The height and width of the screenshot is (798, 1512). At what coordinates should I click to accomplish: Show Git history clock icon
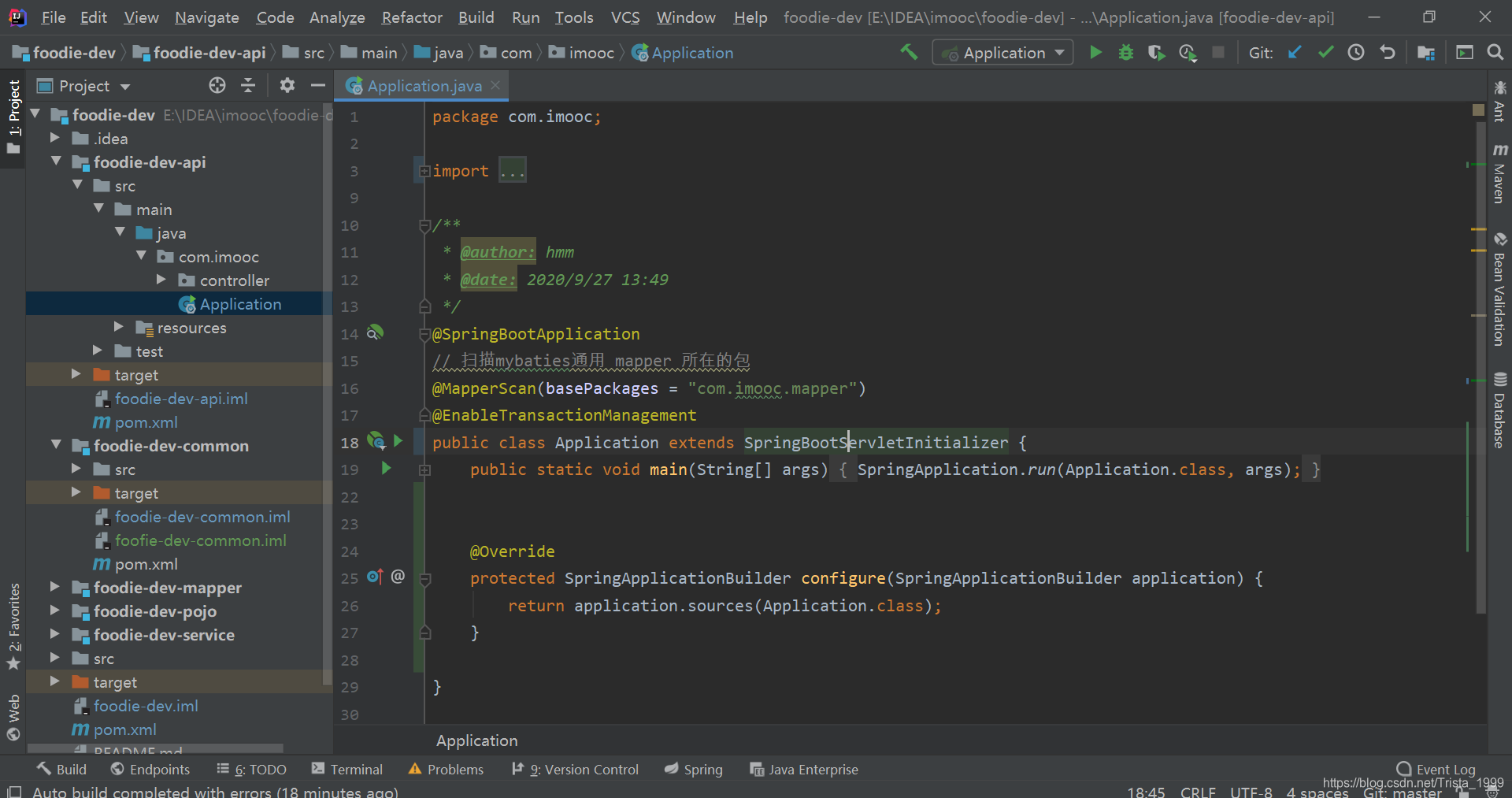coord(1356,52)
